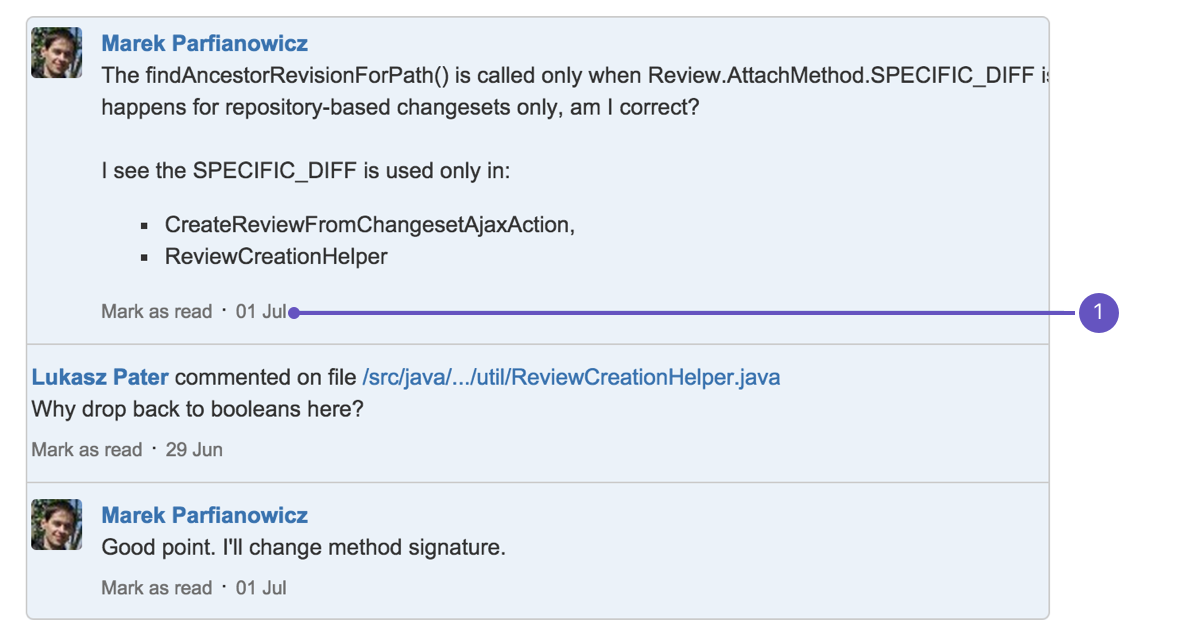
Task: Click the 01 Jul date on the bottom reply
Action: click(261, 588)
